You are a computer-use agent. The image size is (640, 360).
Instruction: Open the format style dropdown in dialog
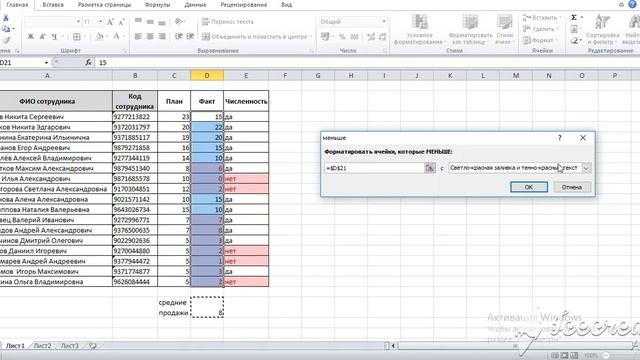[586, 168]
